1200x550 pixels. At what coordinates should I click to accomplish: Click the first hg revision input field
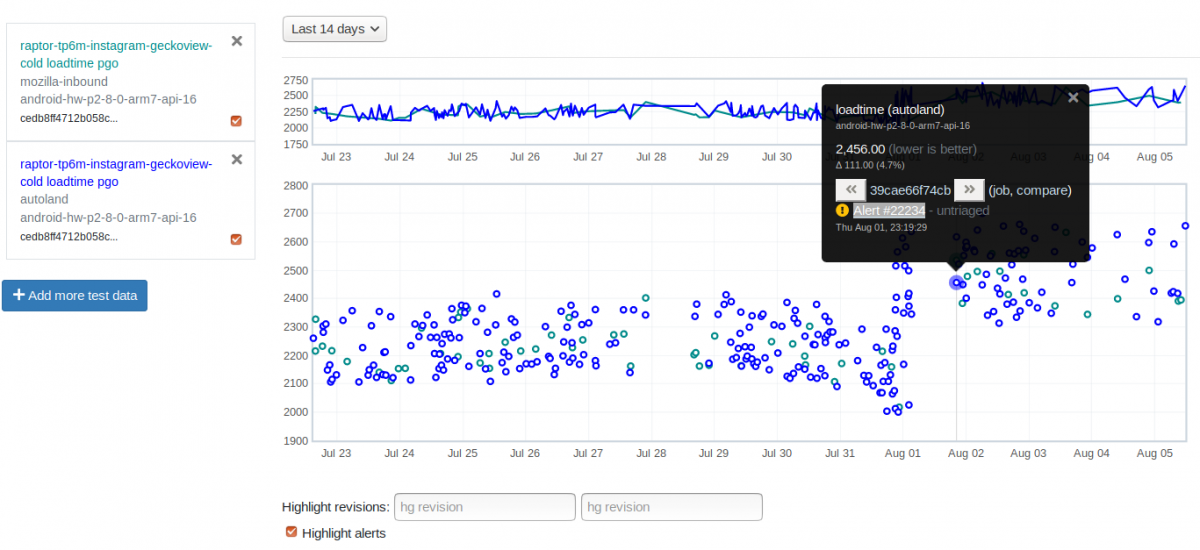click(485, 507)
